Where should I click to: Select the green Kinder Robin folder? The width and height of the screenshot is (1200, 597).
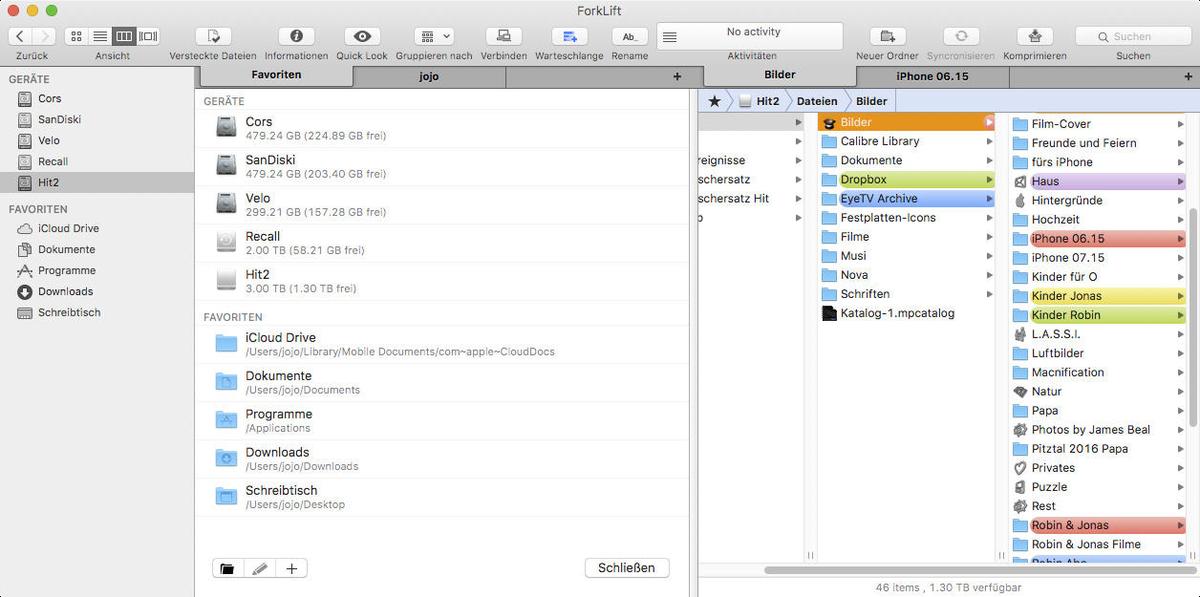(x=1099, y=315)
